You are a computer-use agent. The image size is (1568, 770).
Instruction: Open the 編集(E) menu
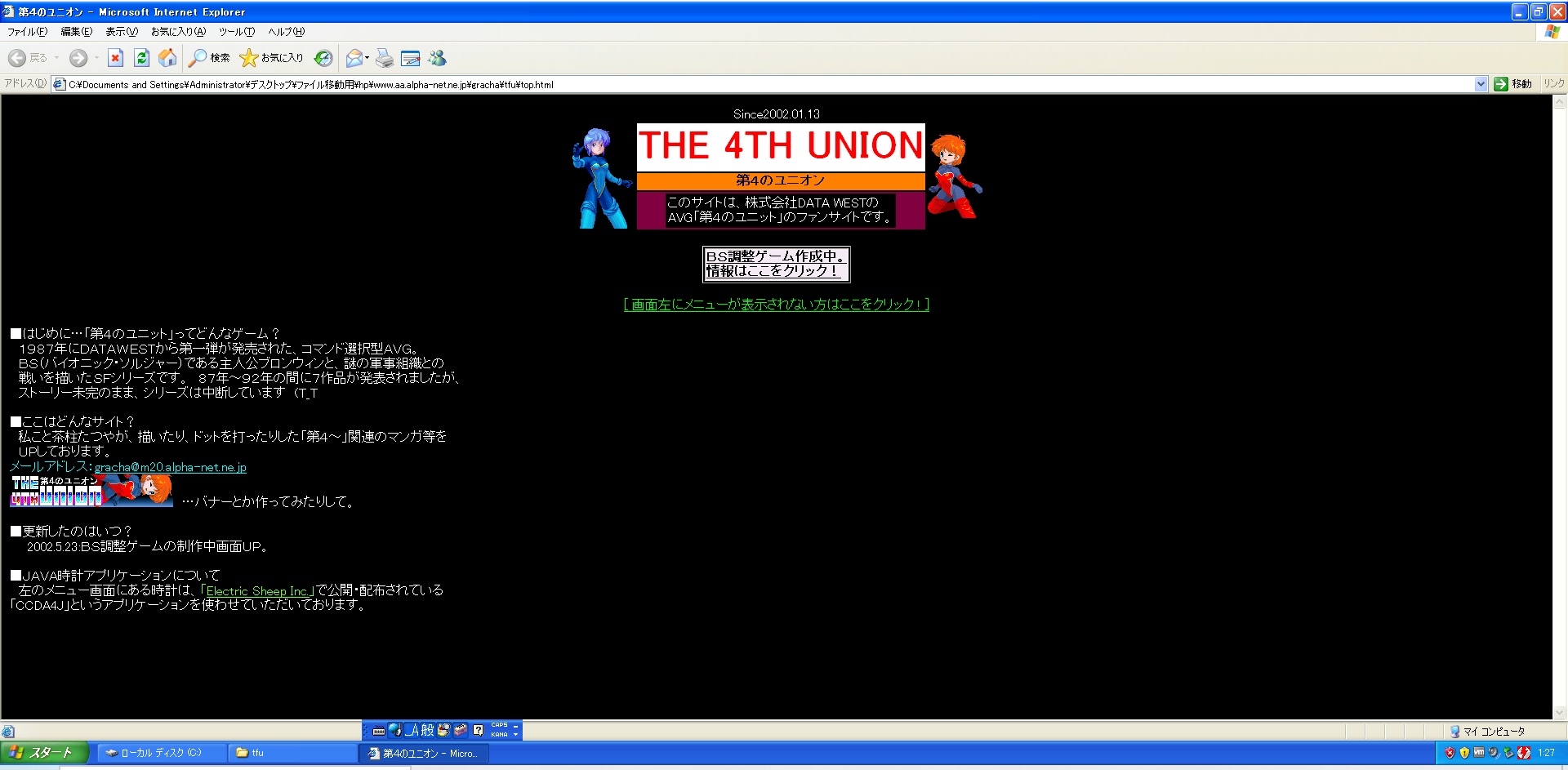(x=76, y=32)
